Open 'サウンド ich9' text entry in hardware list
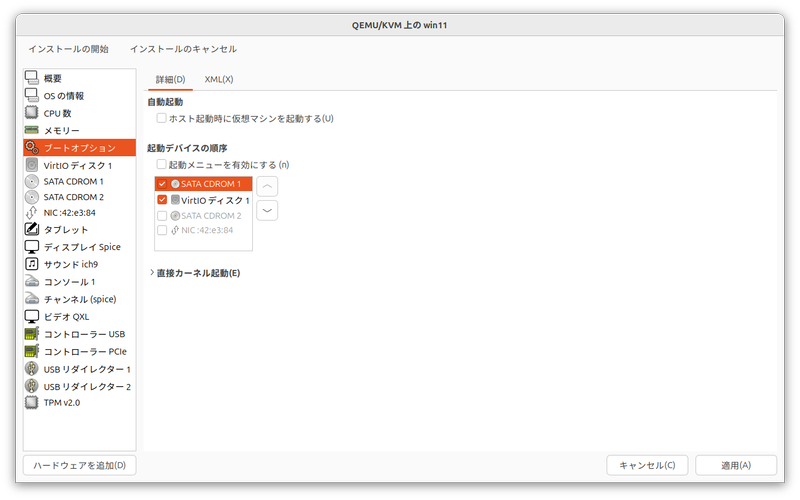Screen dimensions: 800x500 [70, 264]
